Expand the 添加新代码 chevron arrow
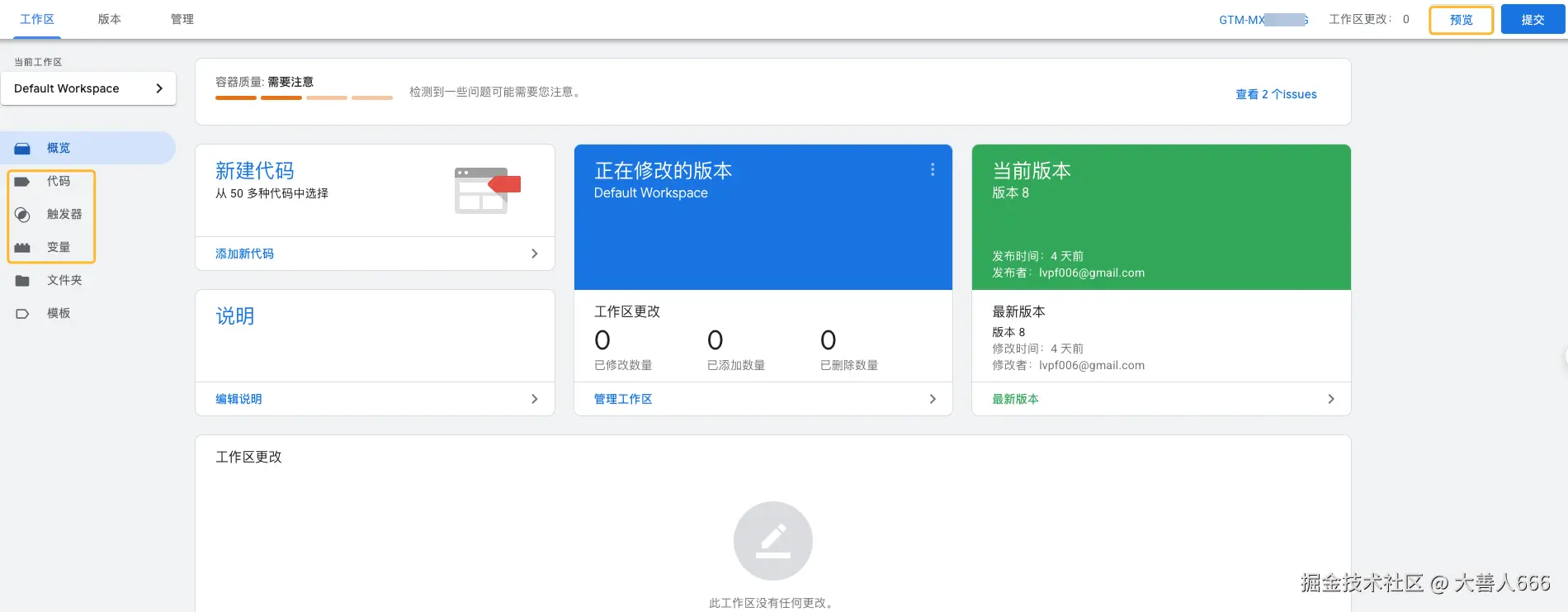The height and width of the screenshot is (612, 1568). pyautogui.click(x=534, y=254)
